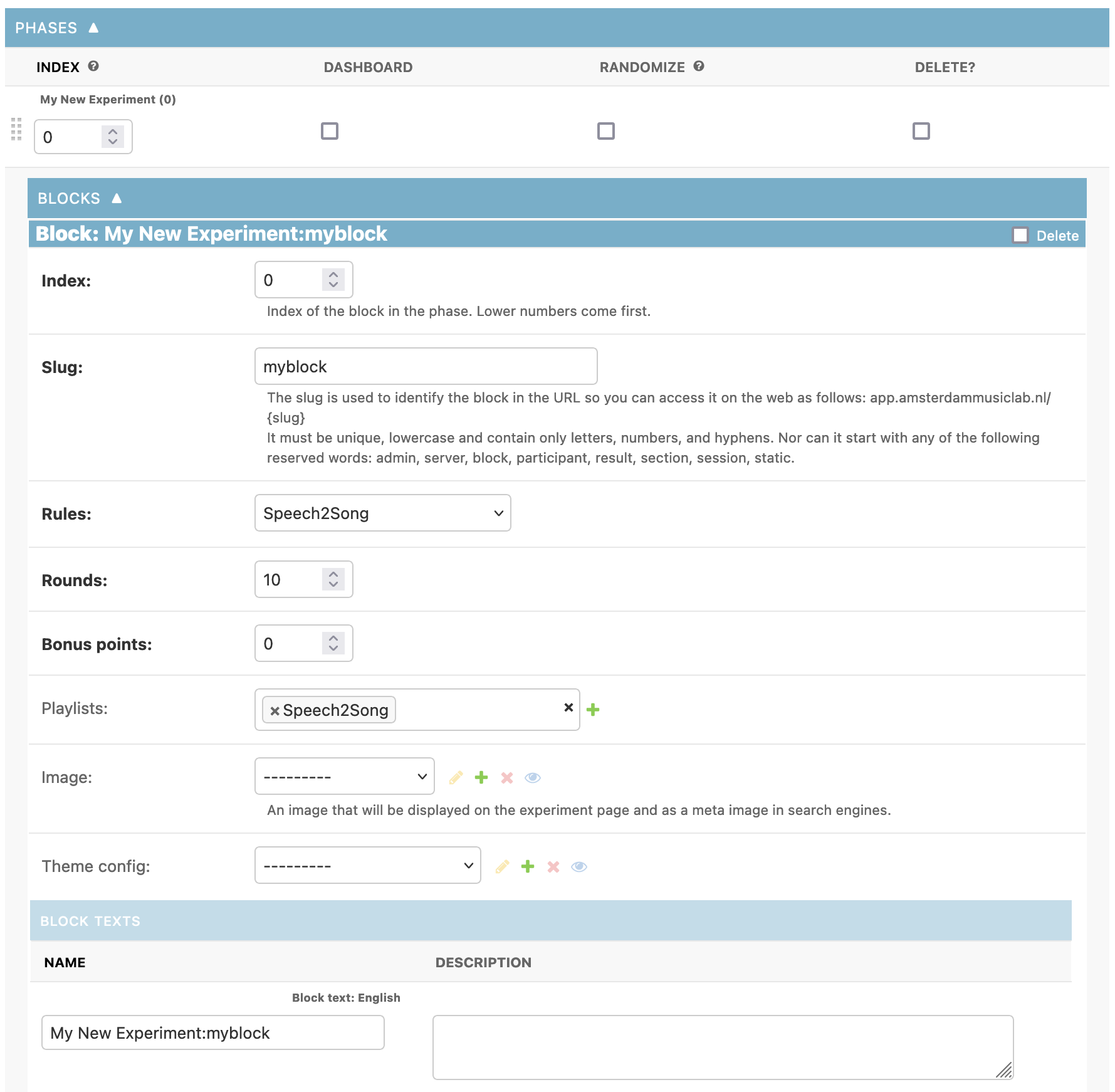Remove the Speech2Song playlist tag

[x=275, y=711]
